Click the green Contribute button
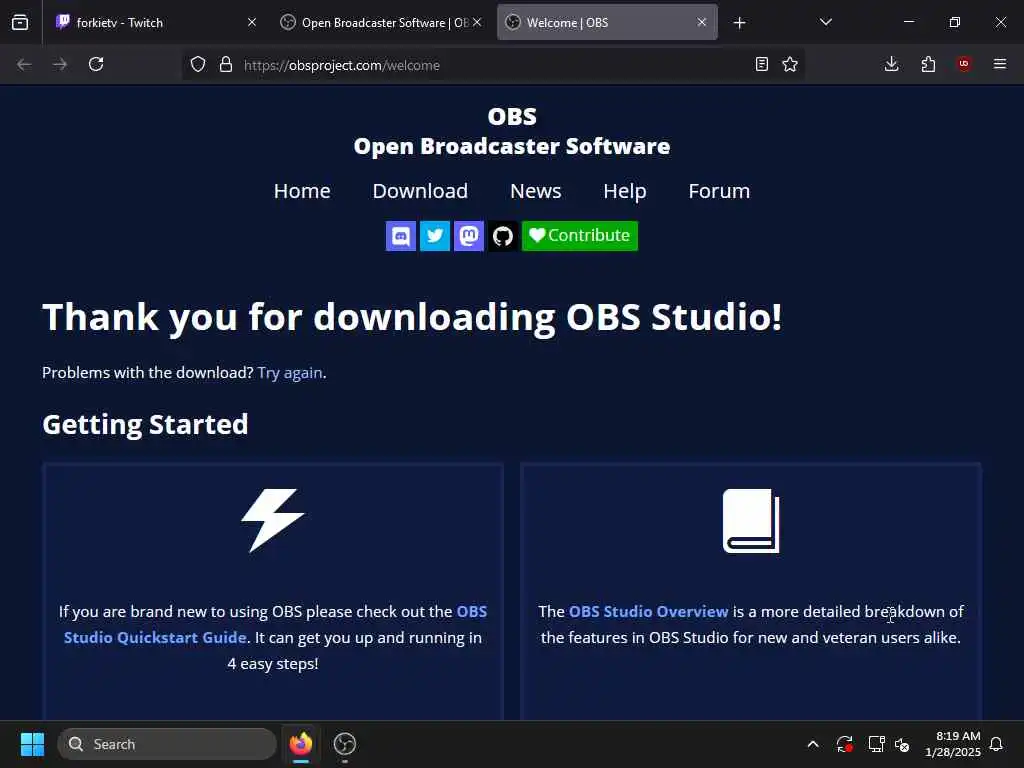The width and height of the screenshot is (1024, 768). [579, 236]
